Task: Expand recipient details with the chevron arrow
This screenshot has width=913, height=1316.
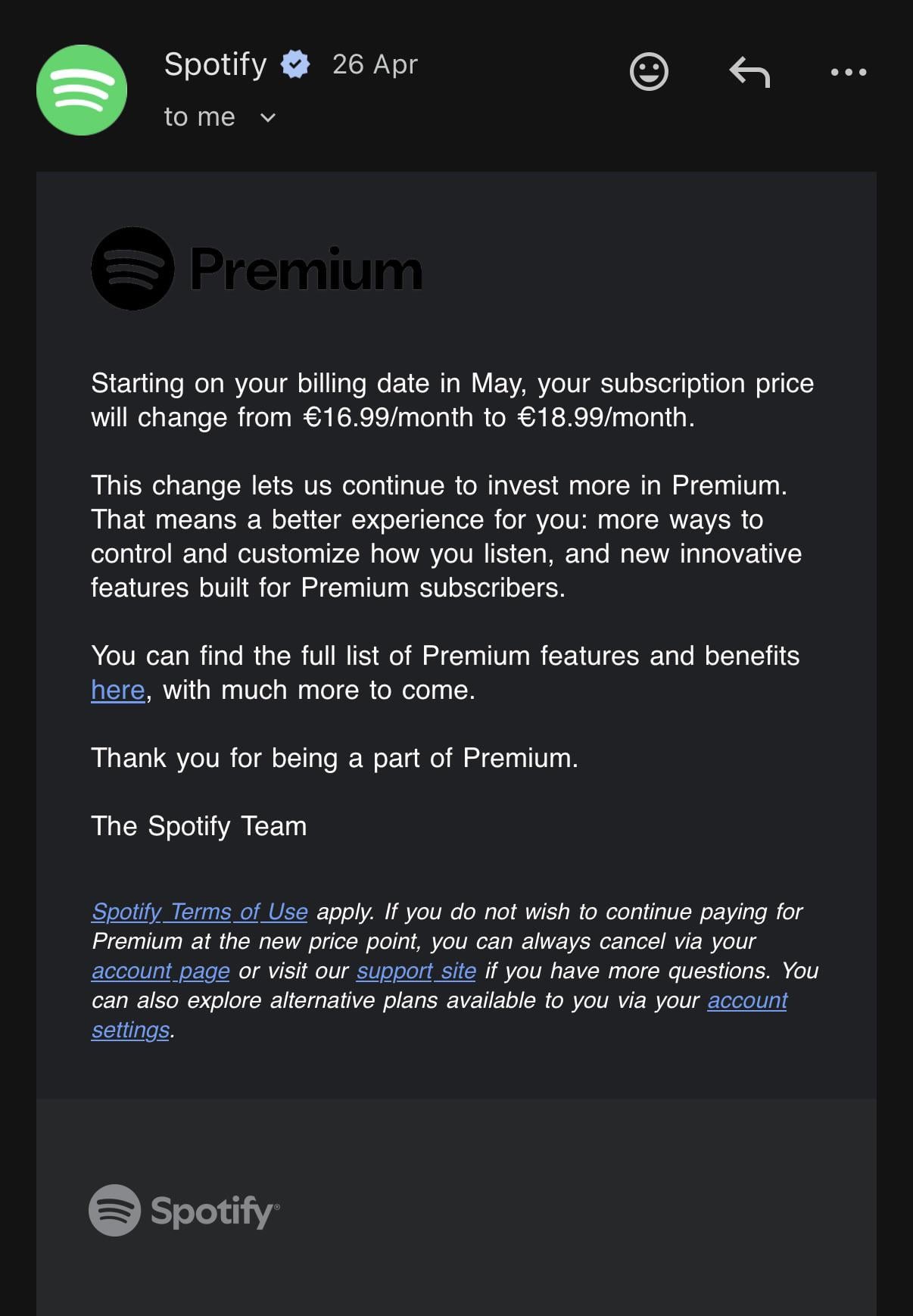Action: point(268,117)
